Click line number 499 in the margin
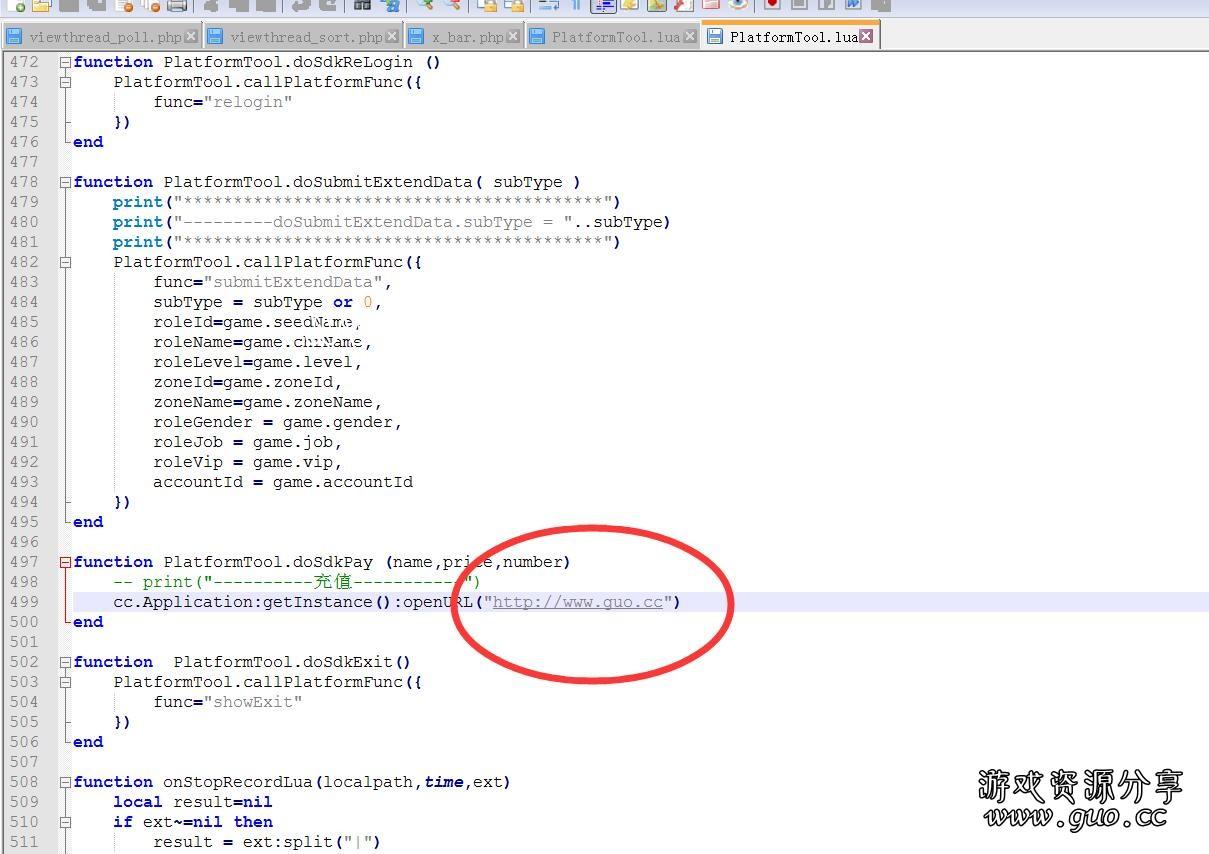This screenshot has width=1209, height=854. 24,602
